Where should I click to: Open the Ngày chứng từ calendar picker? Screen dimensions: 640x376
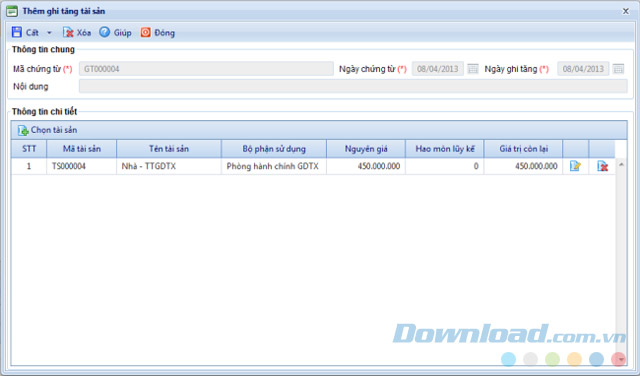click(x=473, y=69)
